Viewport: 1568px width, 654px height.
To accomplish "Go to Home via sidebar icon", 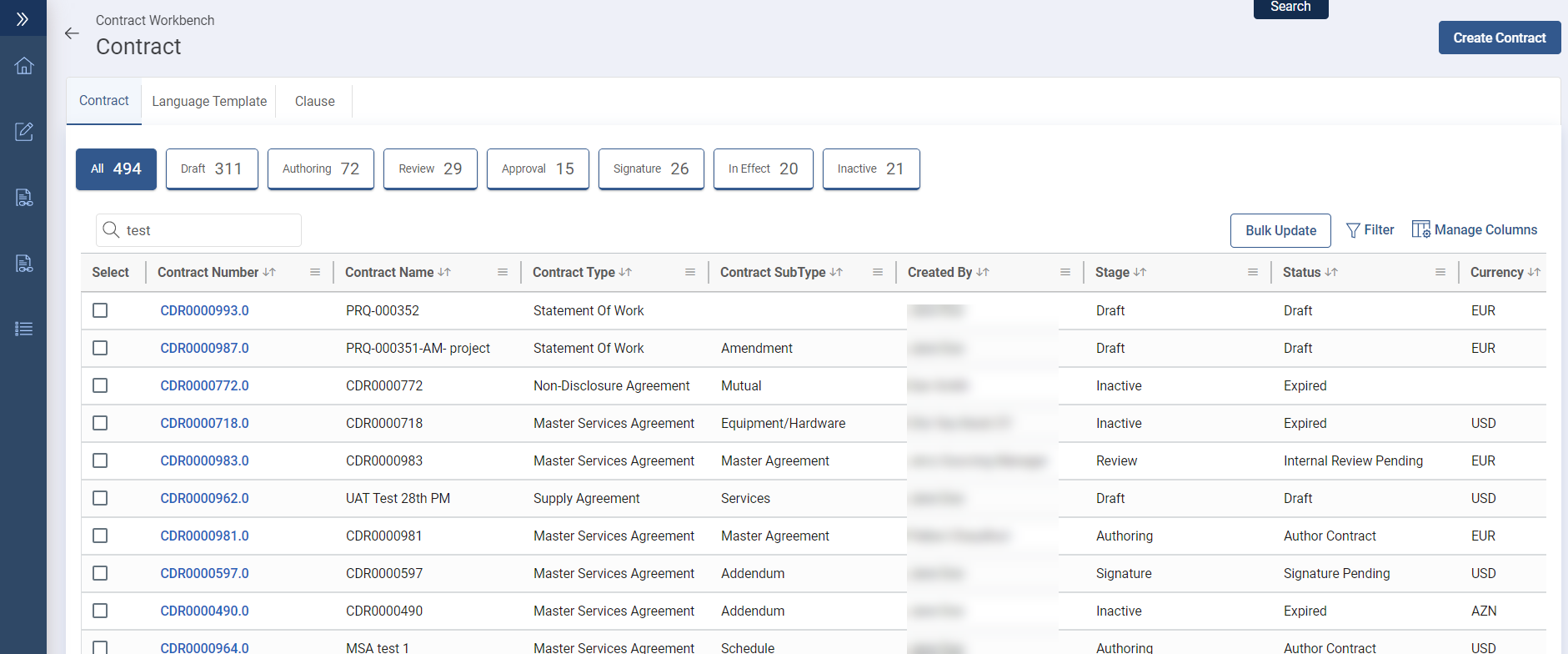I will click(24, 66).
